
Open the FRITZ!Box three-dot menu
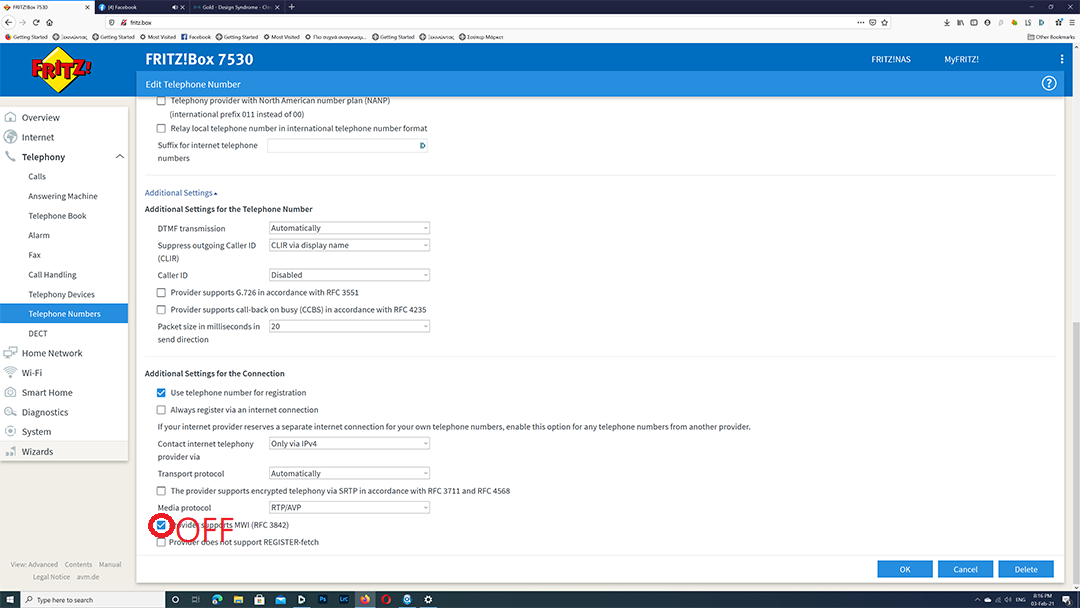point(1061,59)
